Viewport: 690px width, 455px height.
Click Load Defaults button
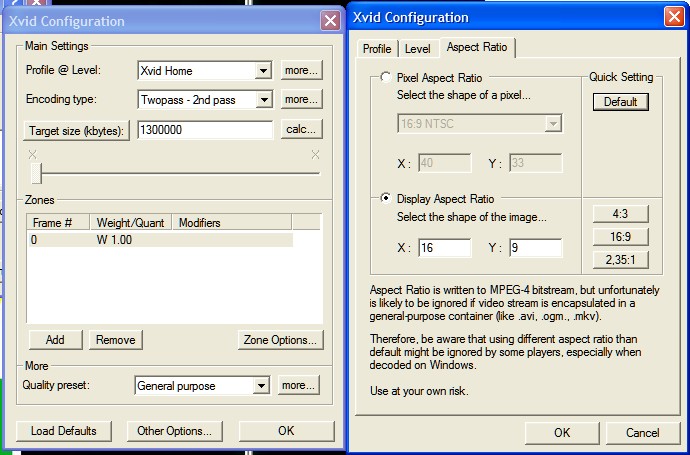tap(64, 431)
